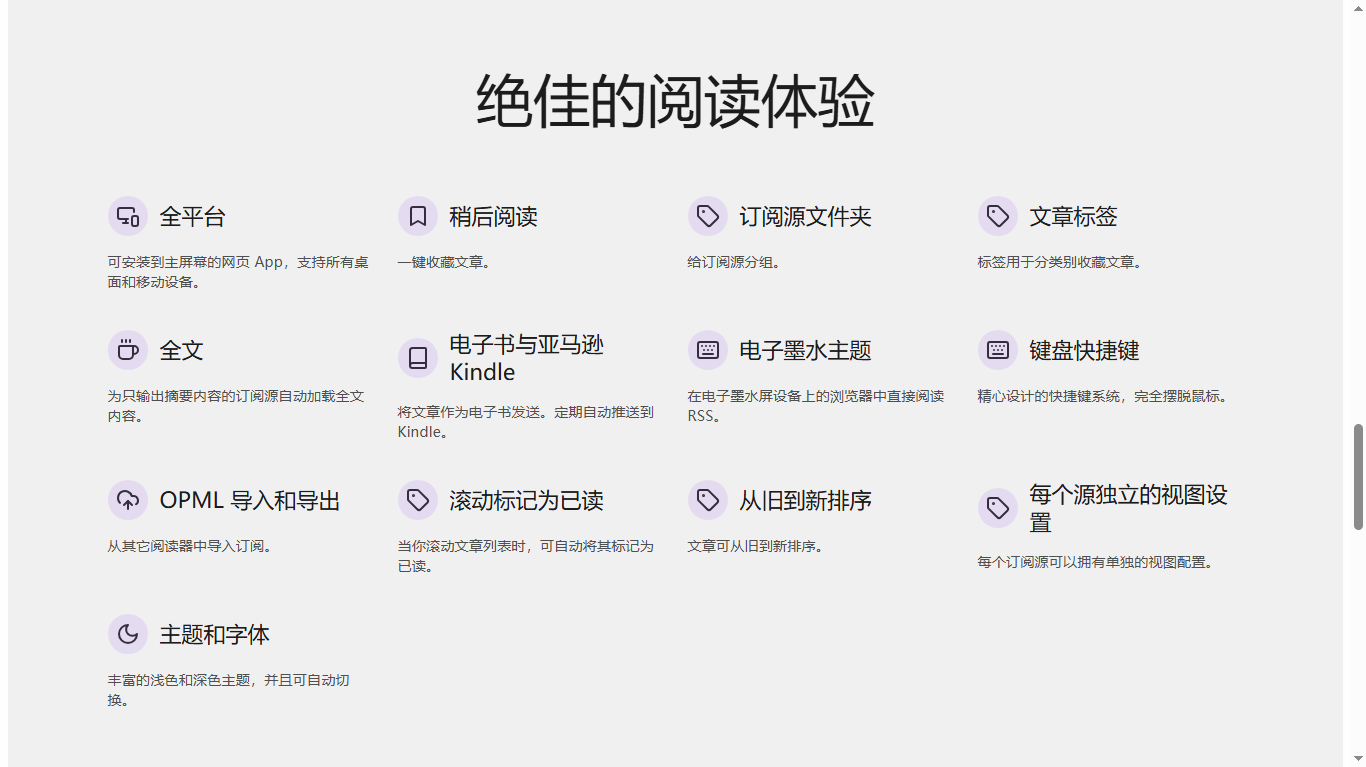Click the tag icon beside 文章标签

point(997,216)
